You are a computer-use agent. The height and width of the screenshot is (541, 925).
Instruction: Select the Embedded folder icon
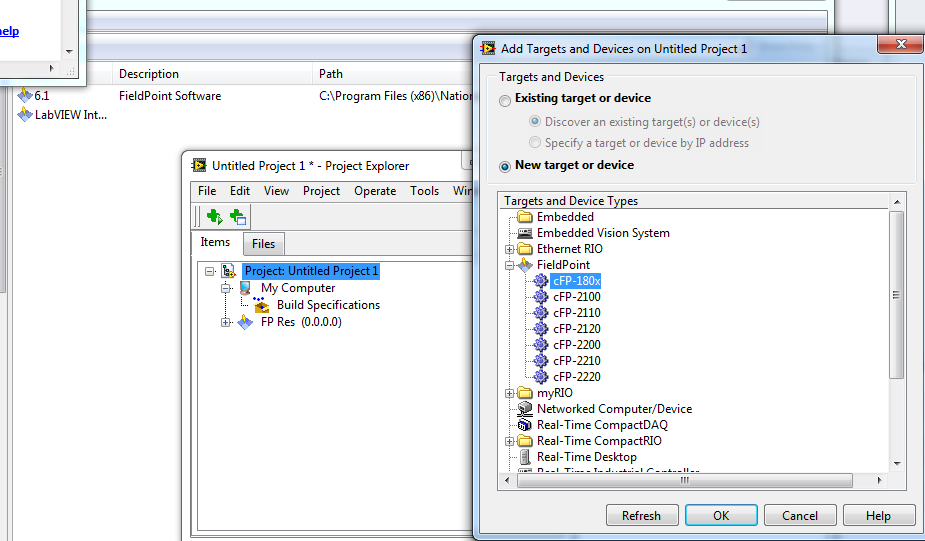coord(524,217)
